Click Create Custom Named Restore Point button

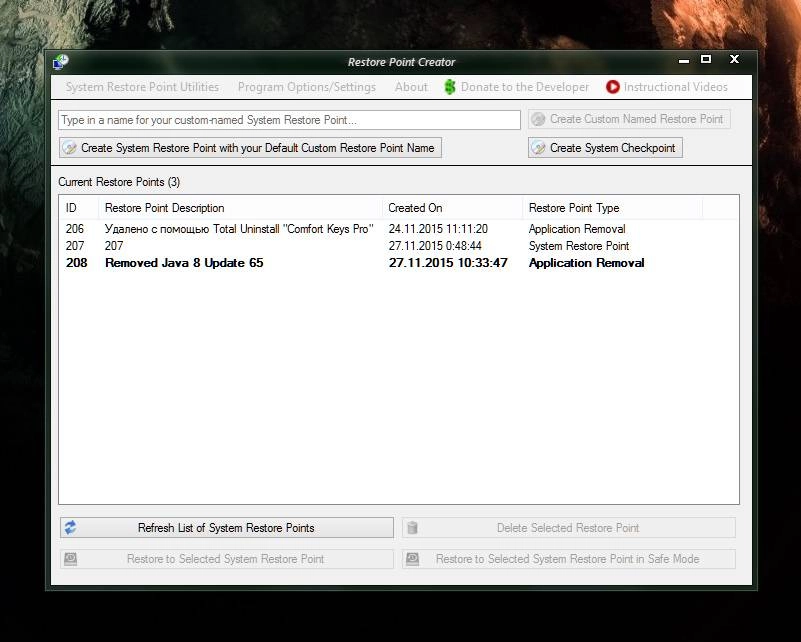pos(629,120)
